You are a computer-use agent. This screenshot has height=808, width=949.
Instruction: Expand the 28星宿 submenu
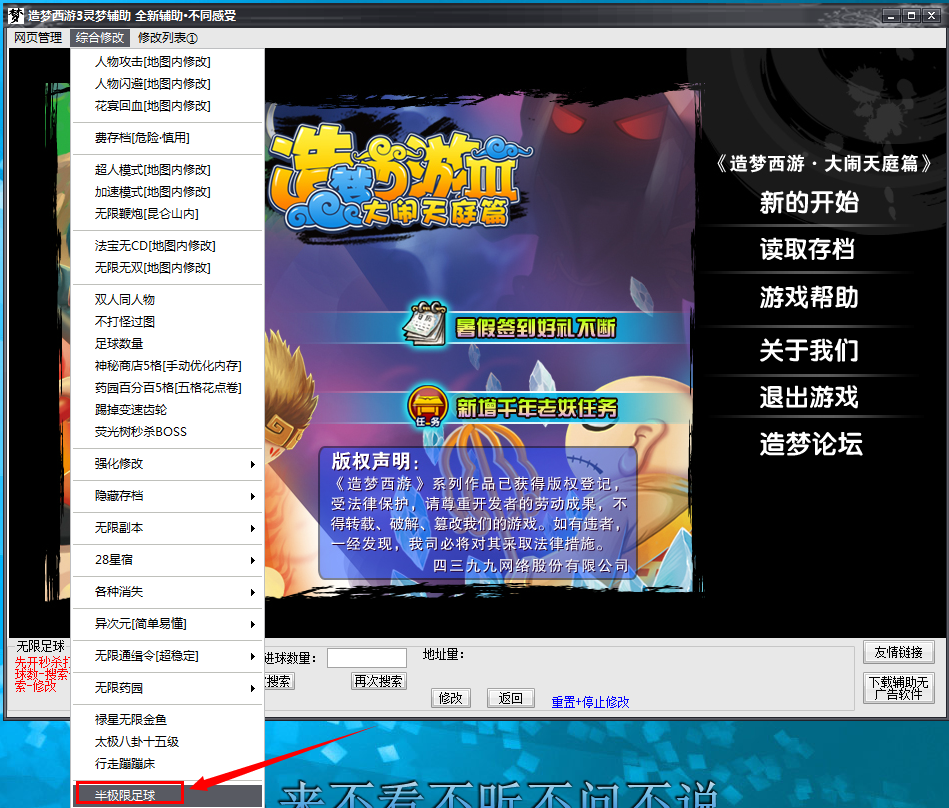(x=168, y=560)
